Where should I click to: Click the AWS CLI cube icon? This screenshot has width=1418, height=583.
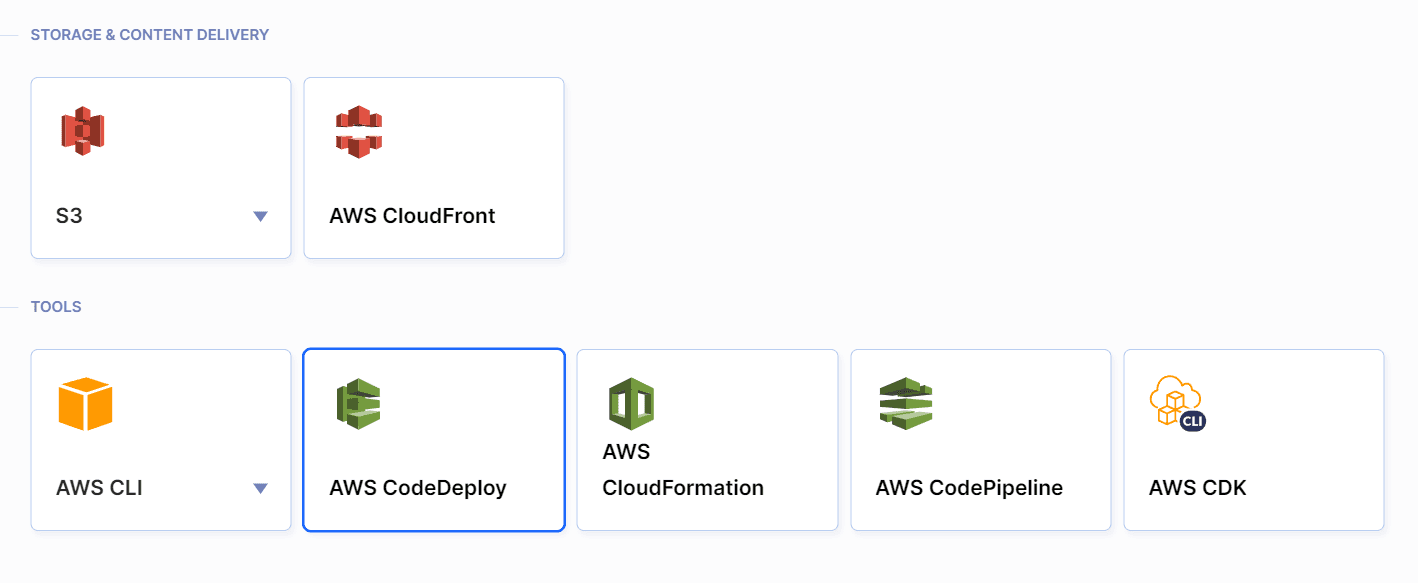coord(86,404)
